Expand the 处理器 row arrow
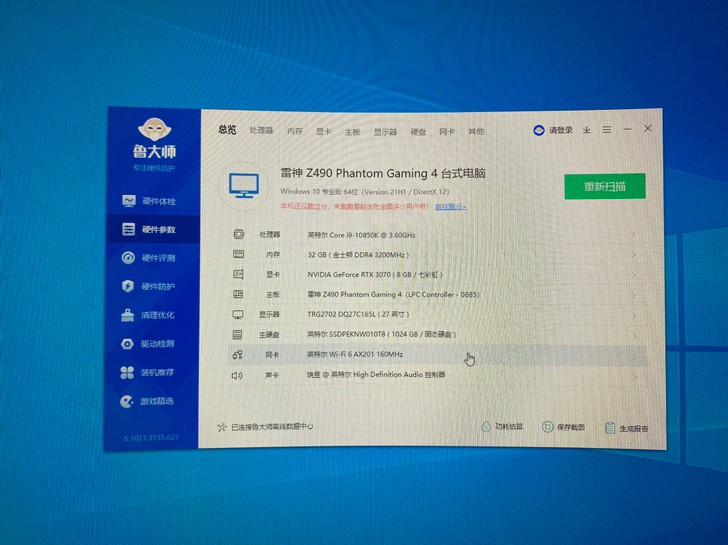The height and width of the screenshot is (545, 728). (635, 235)
